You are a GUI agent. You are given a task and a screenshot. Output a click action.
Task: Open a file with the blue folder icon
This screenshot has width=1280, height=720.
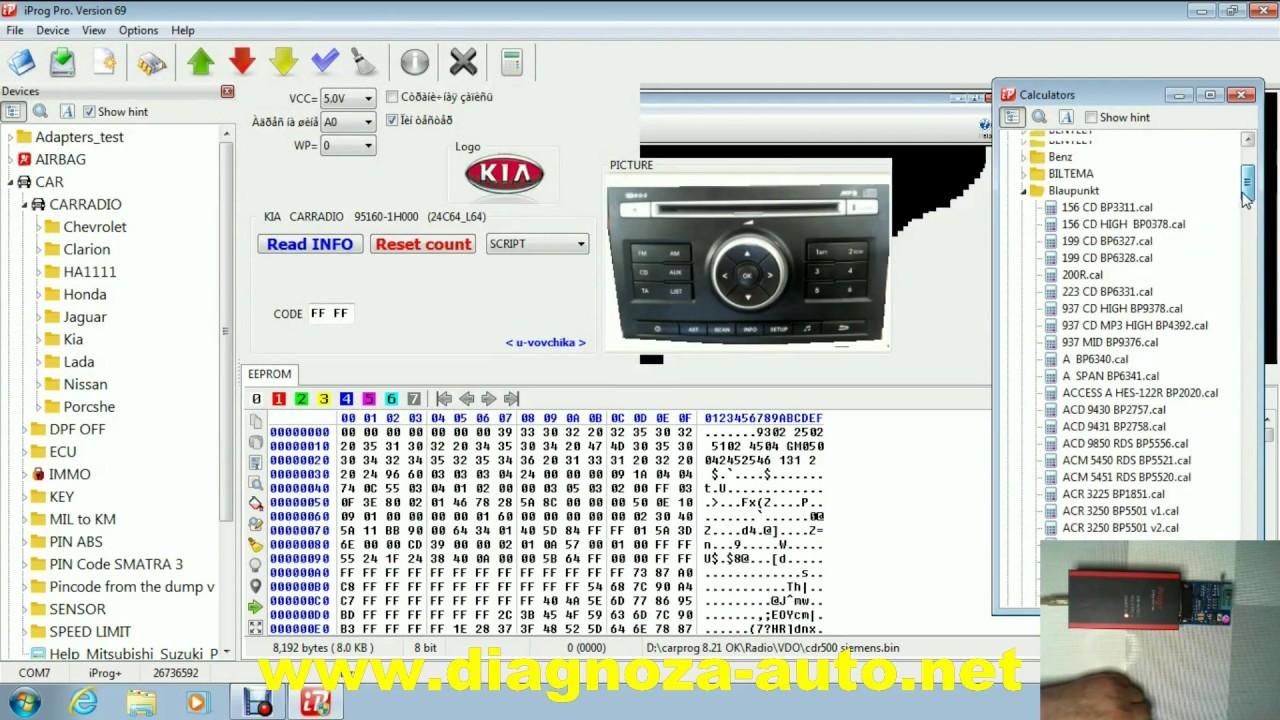pyautogui.click(x=22, y=62)
